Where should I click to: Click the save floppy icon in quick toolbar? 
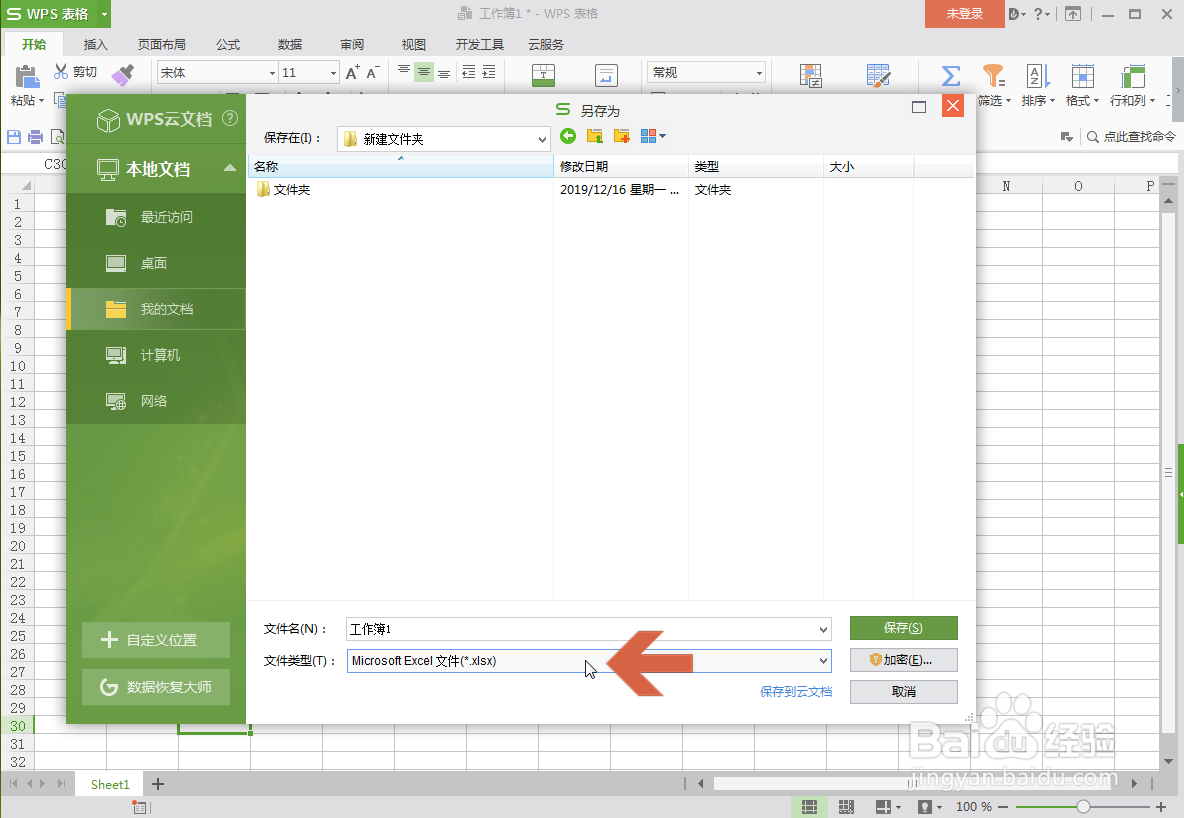(x=14, y=137)
